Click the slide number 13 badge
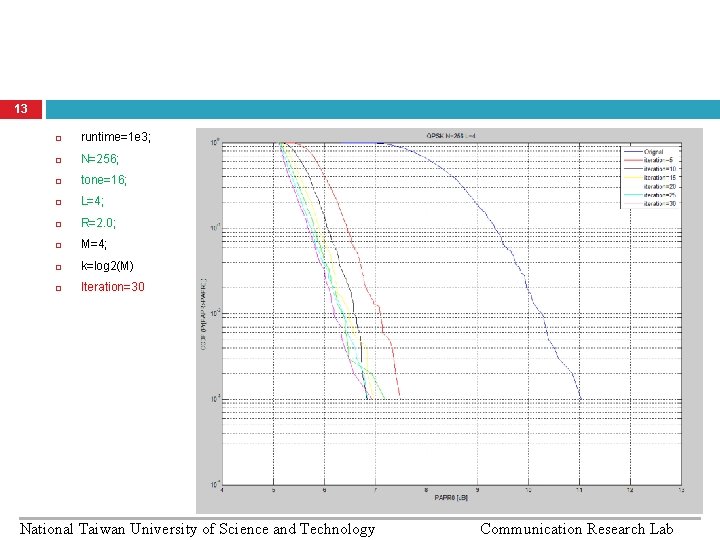720x540 pixels. [x=21, y=109]
